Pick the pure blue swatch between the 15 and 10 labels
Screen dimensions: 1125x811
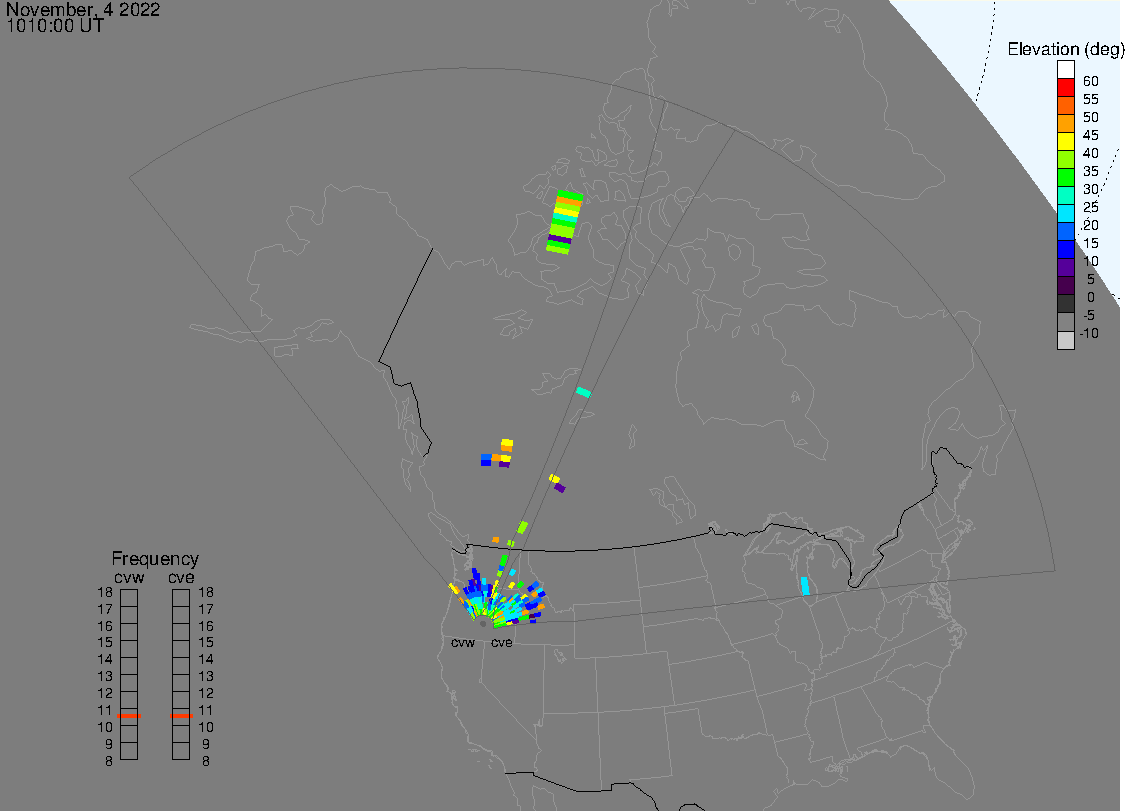pyautogui.click(x=1065, y=249)
